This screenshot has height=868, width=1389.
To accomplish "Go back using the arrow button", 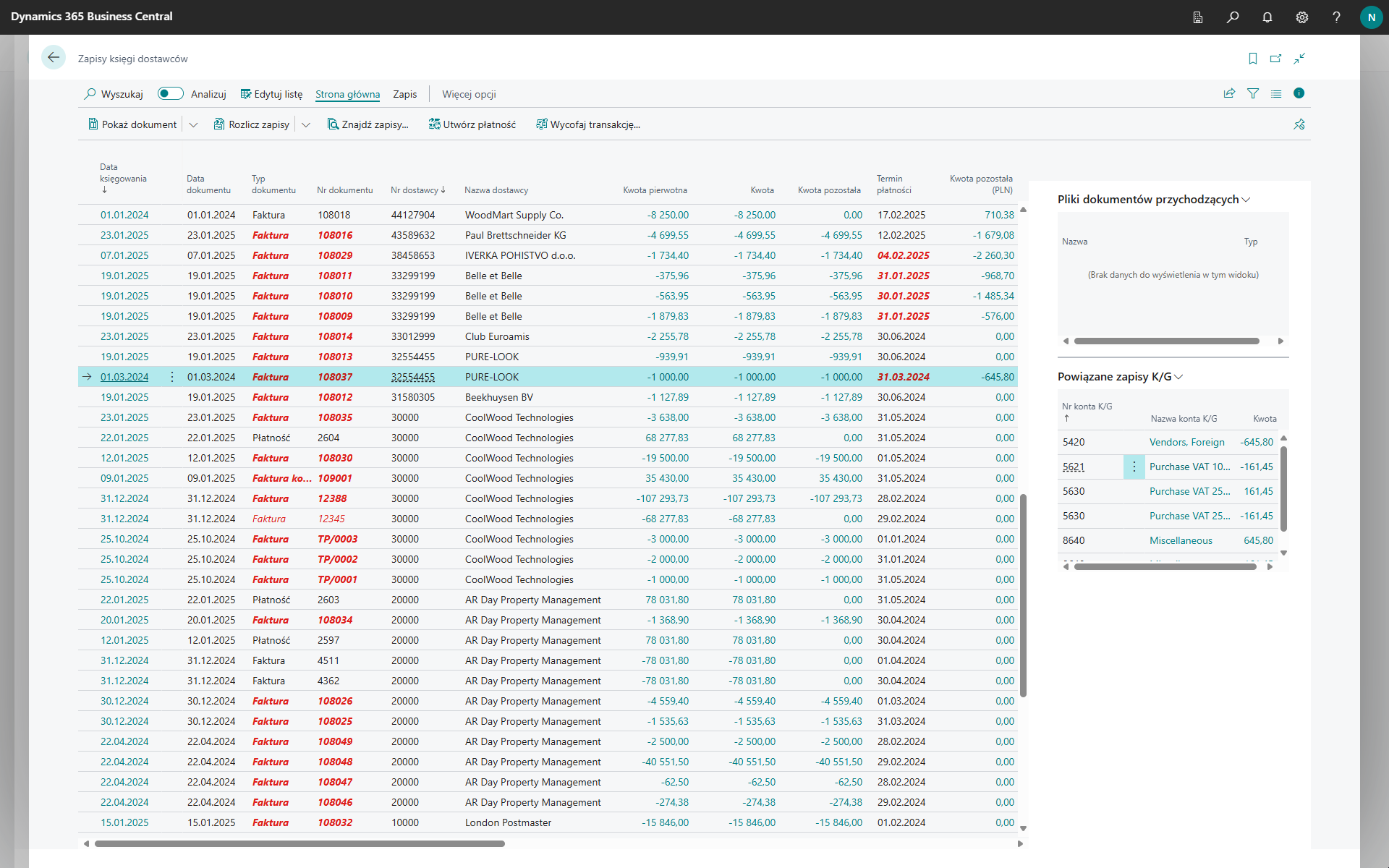I will [x=54, y=58].
